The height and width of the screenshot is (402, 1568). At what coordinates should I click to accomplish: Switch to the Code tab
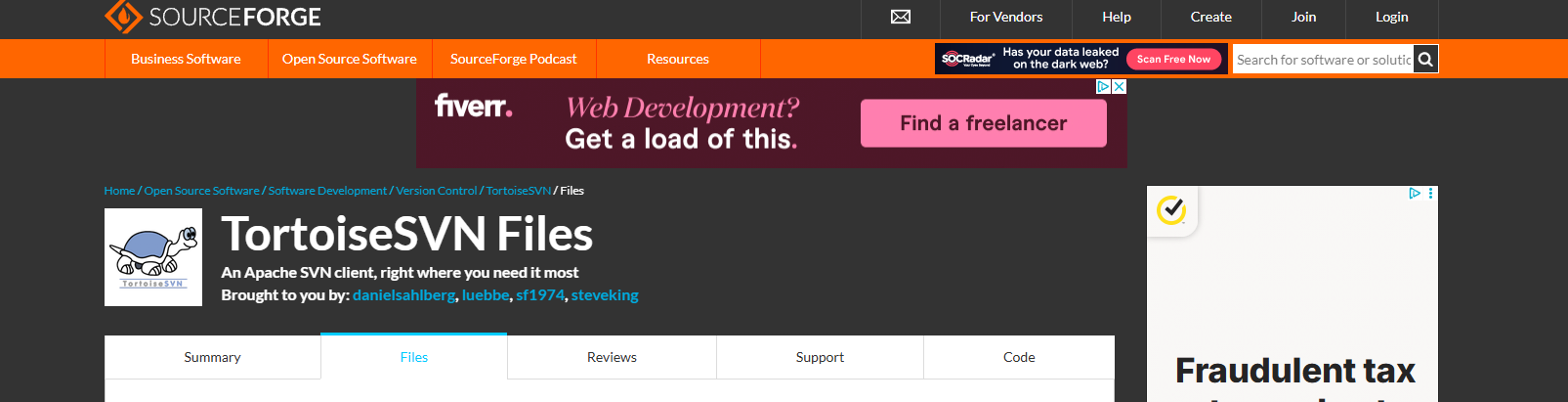(x=1019, y=357)
